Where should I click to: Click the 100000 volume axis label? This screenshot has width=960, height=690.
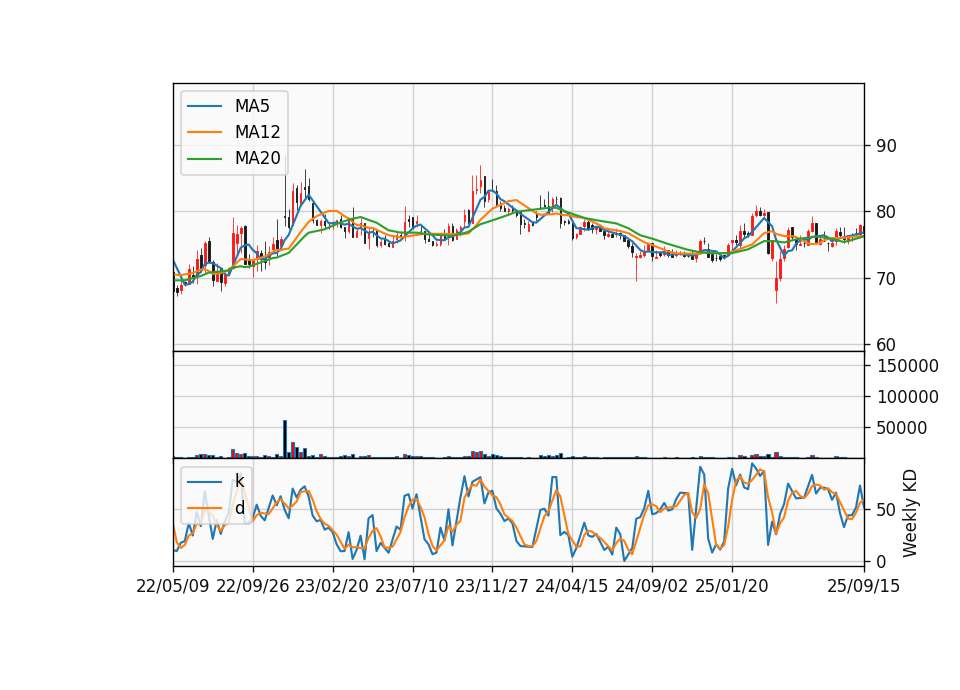[x=907, y=397]
